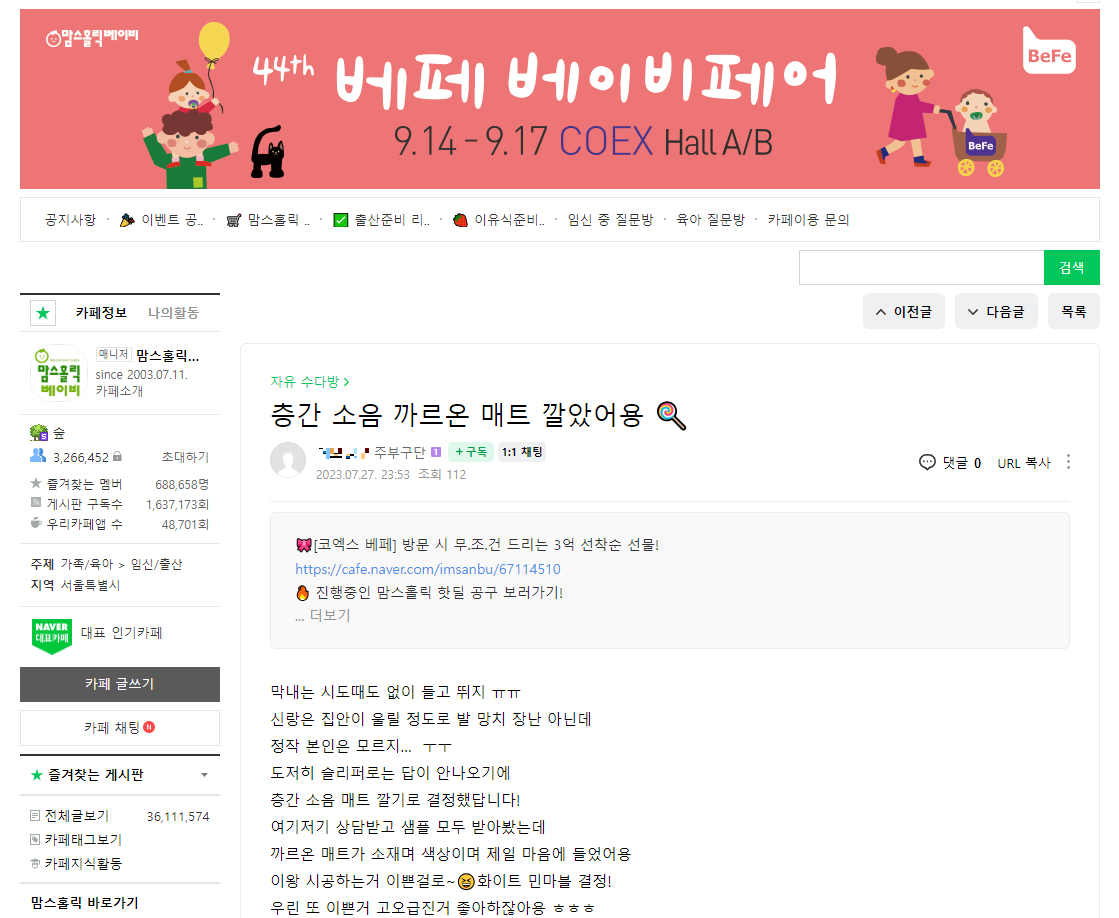Click the BeFe logo in the banner
This screenshot has height=918, width=1119.
tap(1049, 52)
